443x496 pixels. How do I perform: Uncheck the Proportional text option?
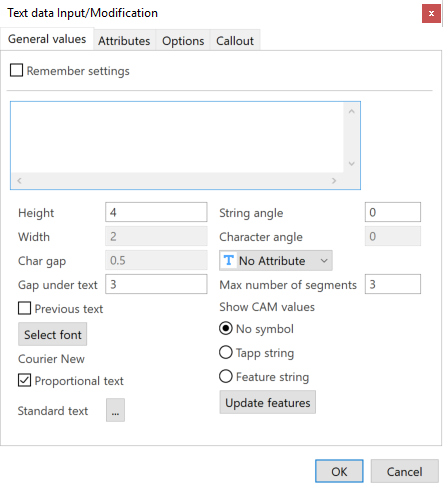(24, 380)
